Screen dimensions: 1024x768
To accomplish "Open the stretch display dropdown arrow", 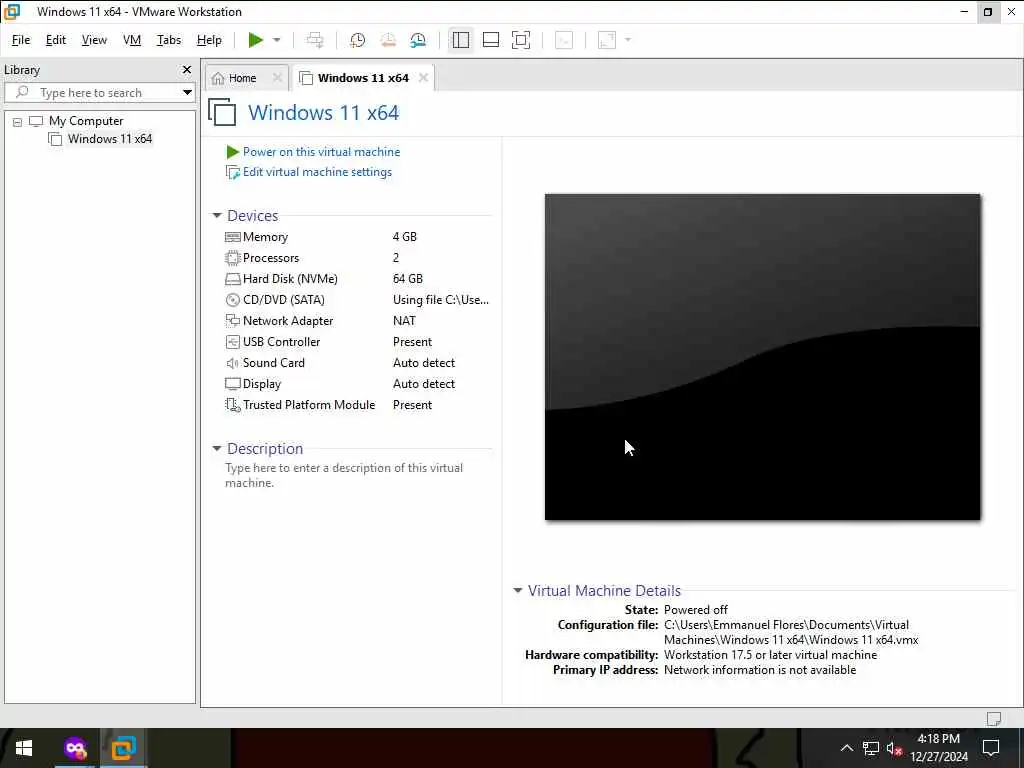I will tap(628, 40).
